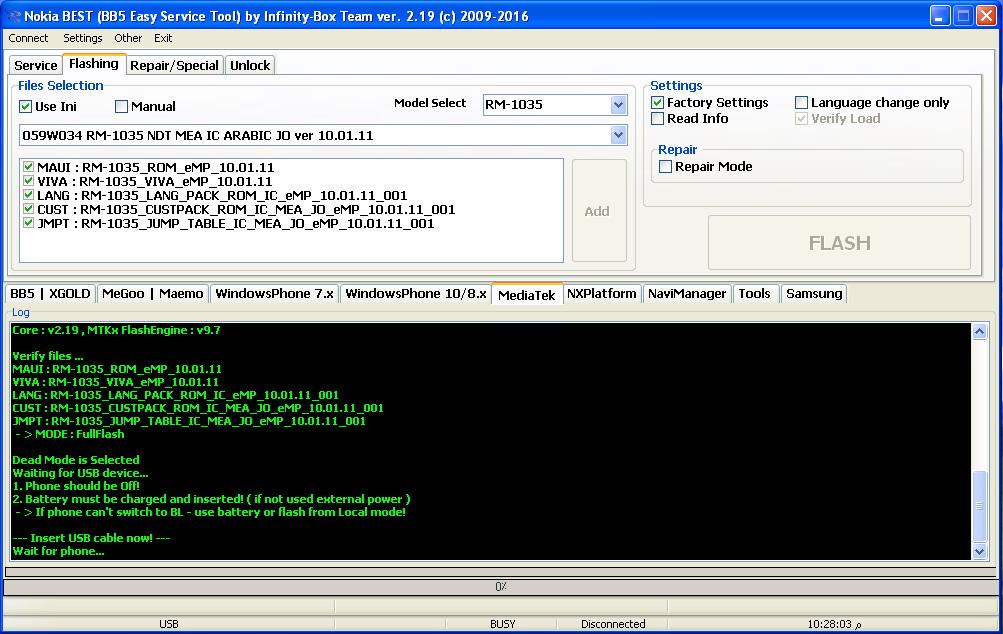Viewport: 1003px width, 634px height.
Task: Click the log scrollbar up arrow
Action: 979,331
